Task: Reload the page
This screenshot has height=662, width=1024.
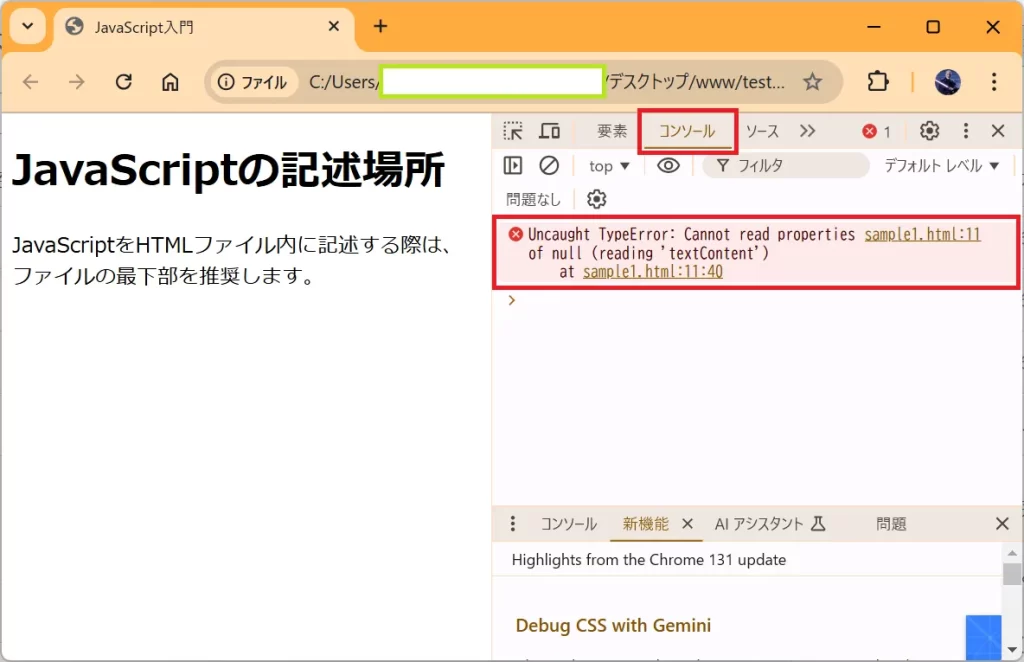Action: [x=124, y=82]
